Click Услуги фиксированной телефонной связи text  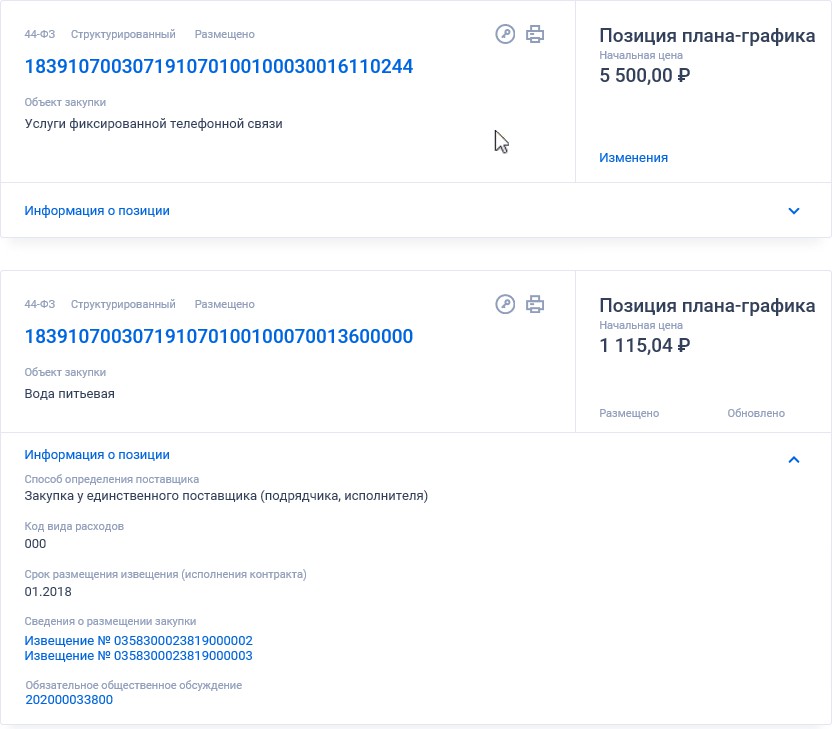(153, 124)
